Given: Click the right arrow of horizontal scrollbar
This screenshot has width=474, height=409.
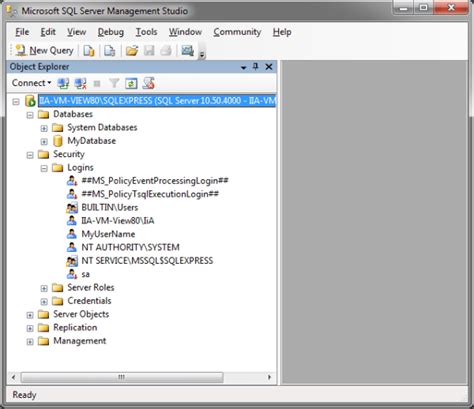Looking at the screenshot, I should click(x=269, y=377).
